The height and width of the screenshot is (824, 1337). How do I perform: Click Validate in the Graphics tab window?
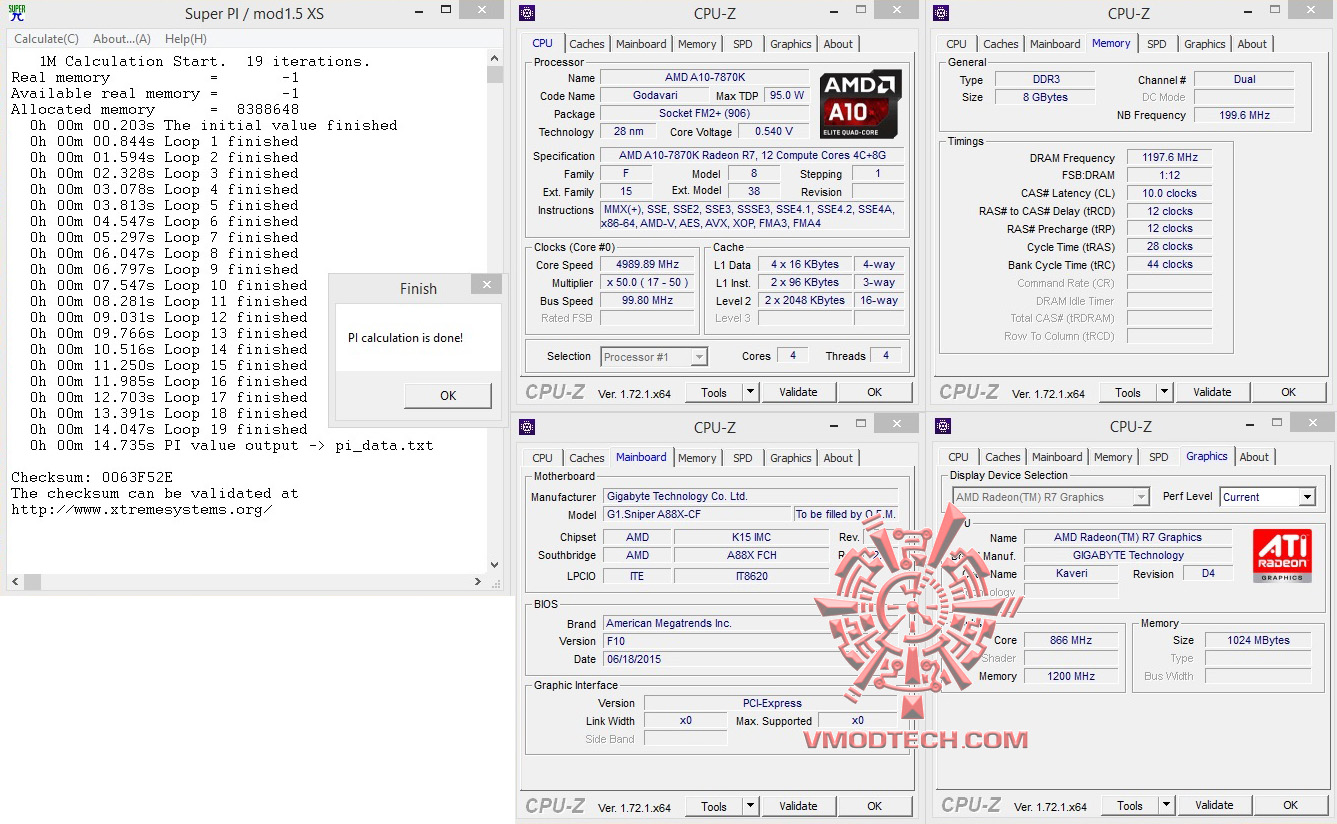tap(1214, 805)
